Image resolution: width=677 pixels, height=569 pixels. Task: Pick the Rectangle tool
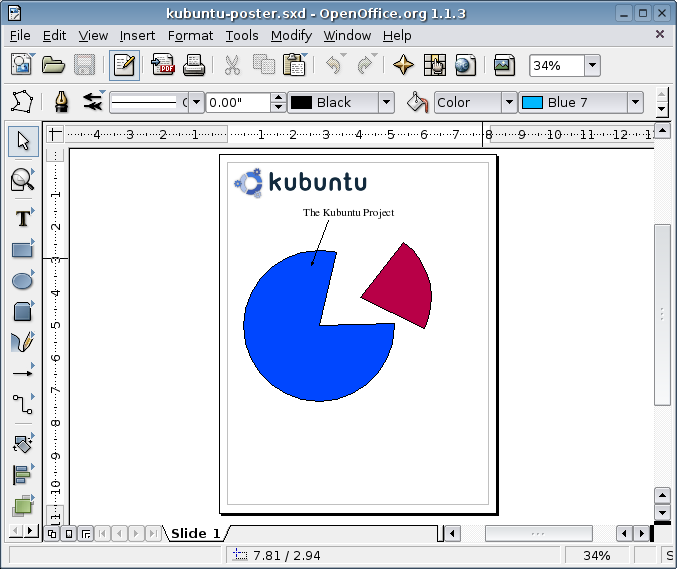pyautogui.click(x=22, y=250)
